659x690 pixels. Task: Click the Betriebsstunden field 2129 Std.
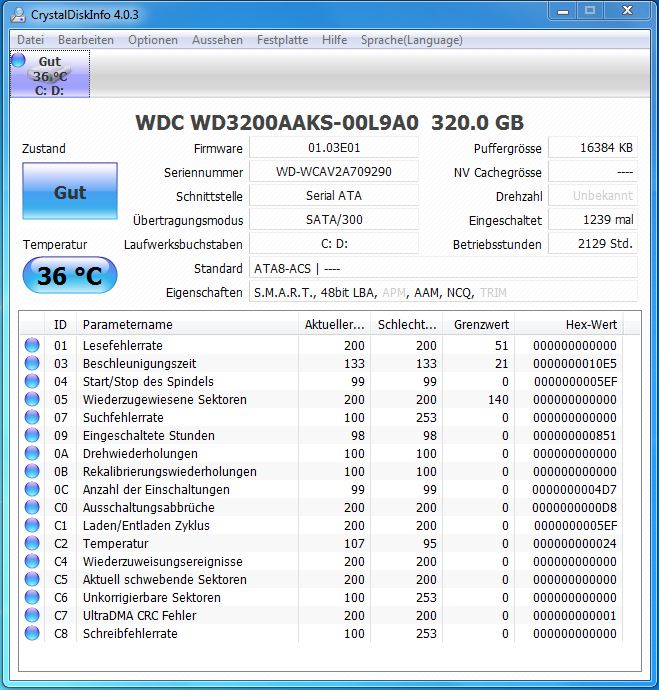point(593,243)
